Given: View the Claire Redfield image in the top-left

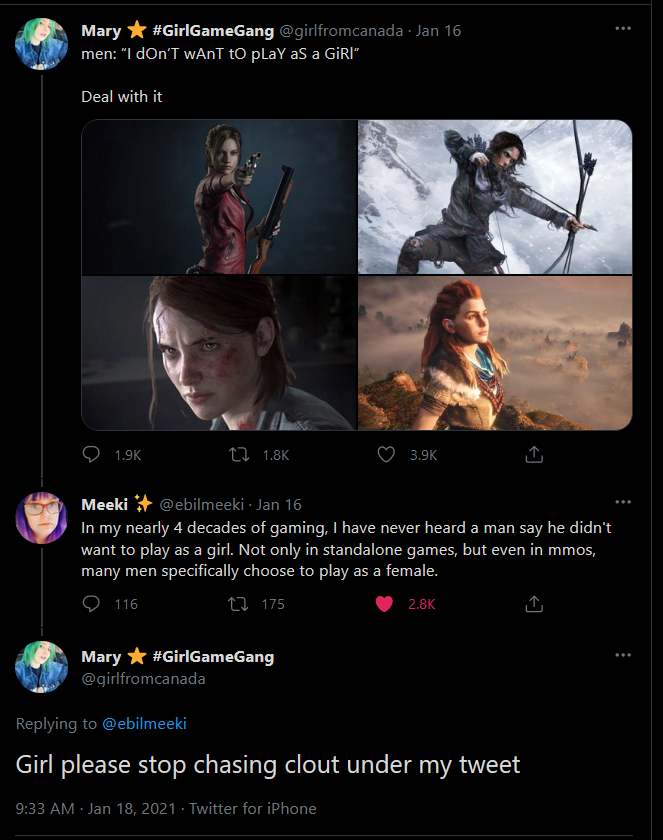Looking at the screenshot, I should [x=219, y=197].
